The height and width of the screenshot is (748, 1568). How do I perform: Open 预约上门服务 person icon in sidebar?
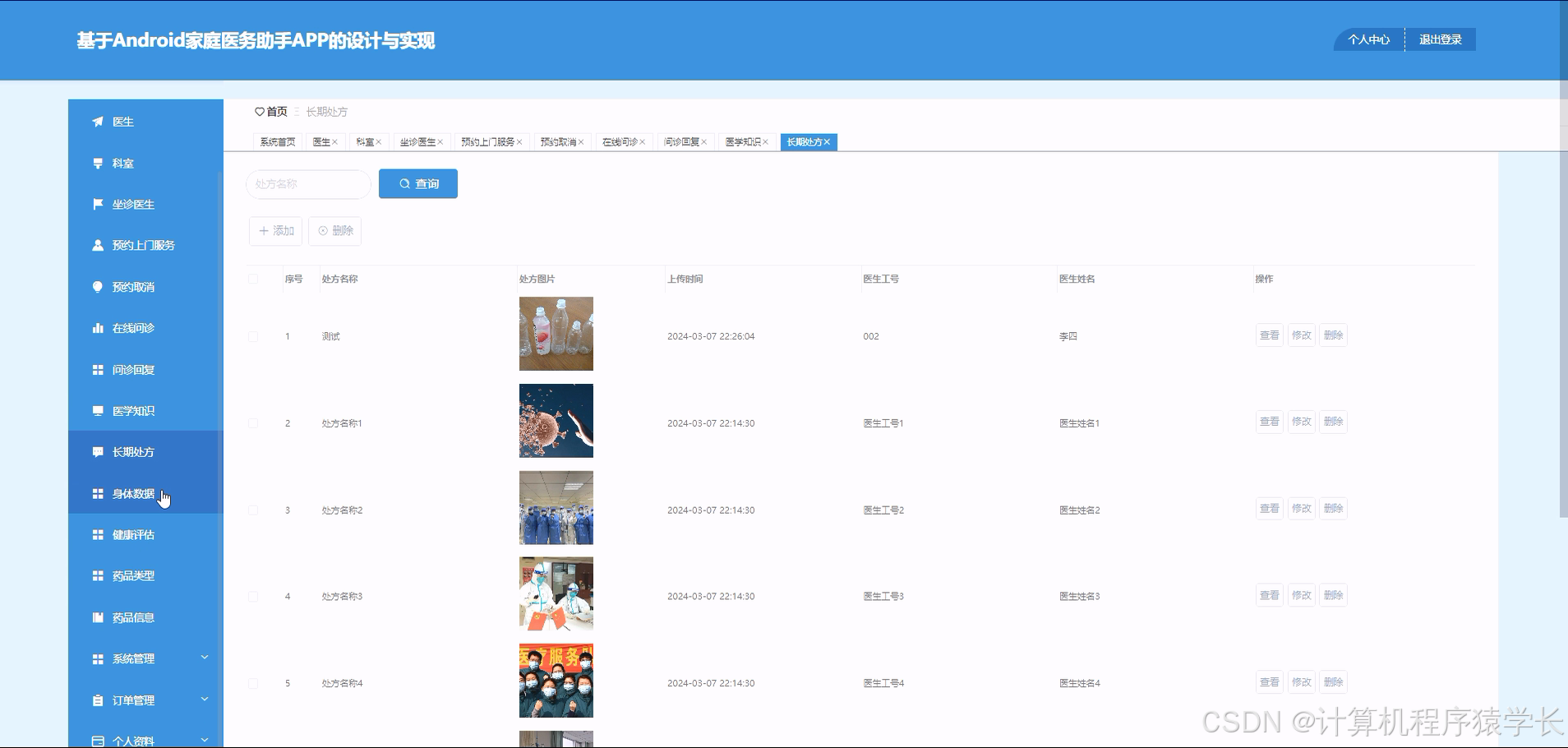[98, 245]
